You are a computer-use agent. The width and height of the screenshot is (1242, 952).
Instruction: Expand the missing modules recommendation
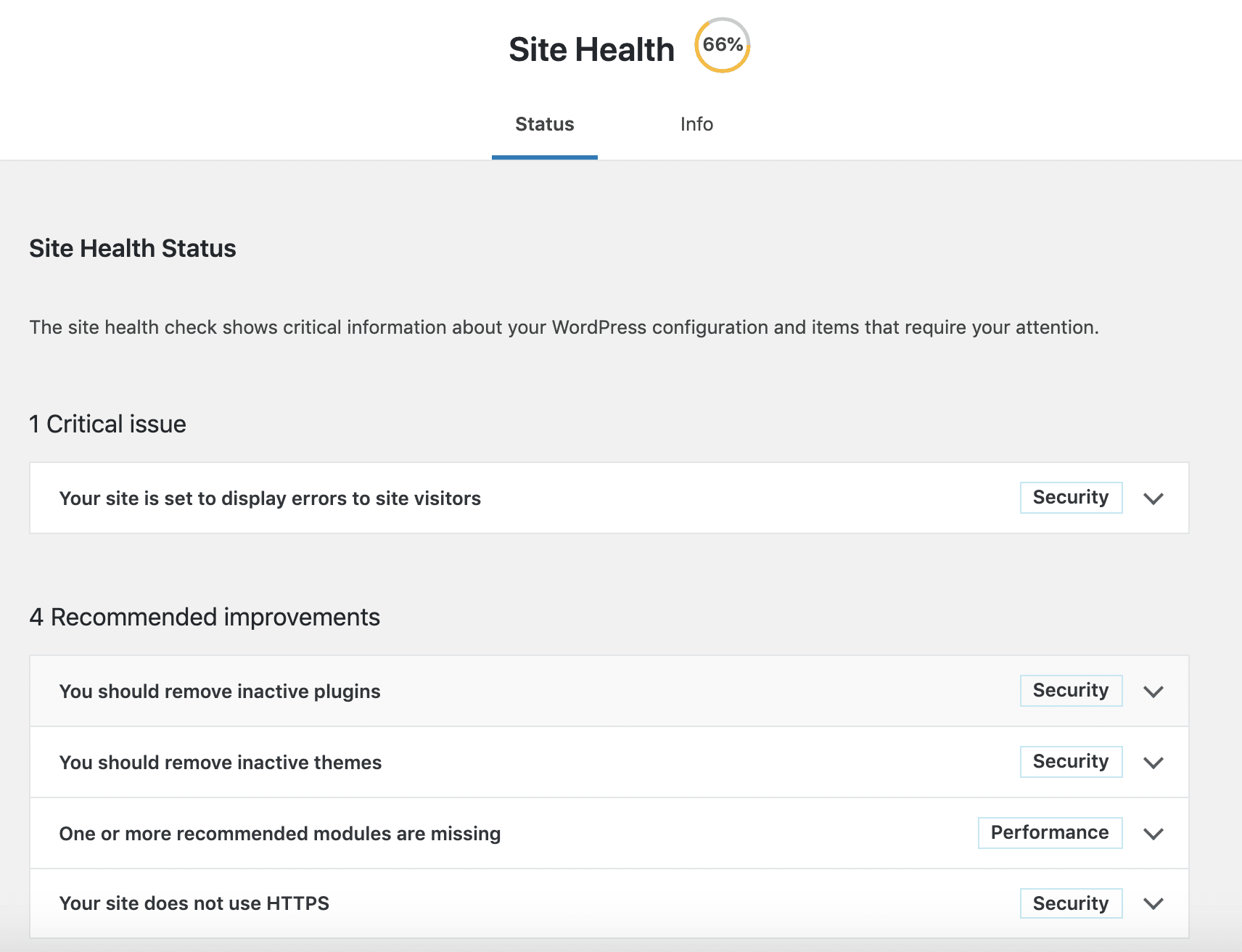(x=1153, y=833)
